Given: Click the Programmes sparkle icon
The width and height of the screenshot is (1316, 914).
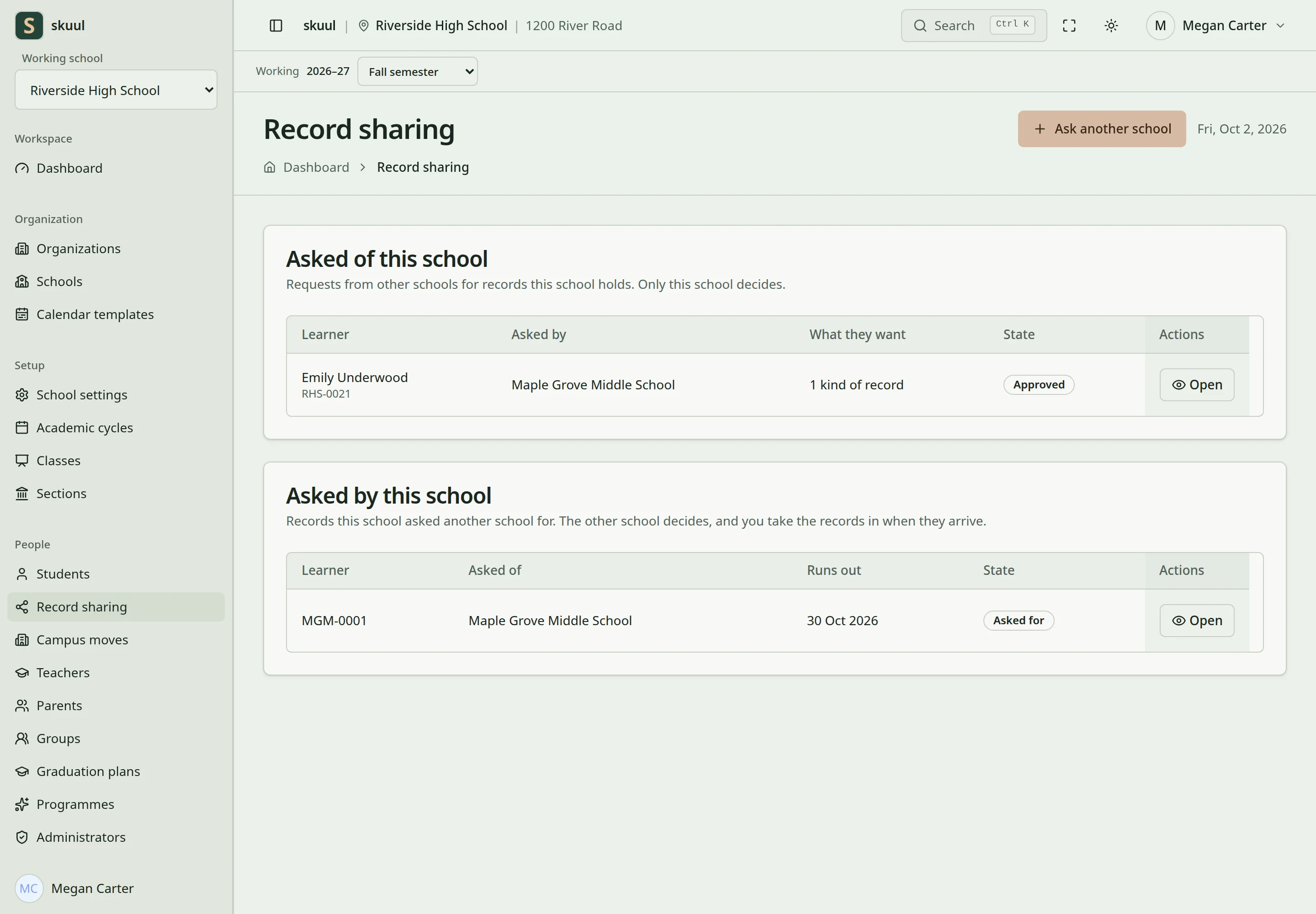Looking at the screenshot, I should pyautogui.click(x=22, y=805).
